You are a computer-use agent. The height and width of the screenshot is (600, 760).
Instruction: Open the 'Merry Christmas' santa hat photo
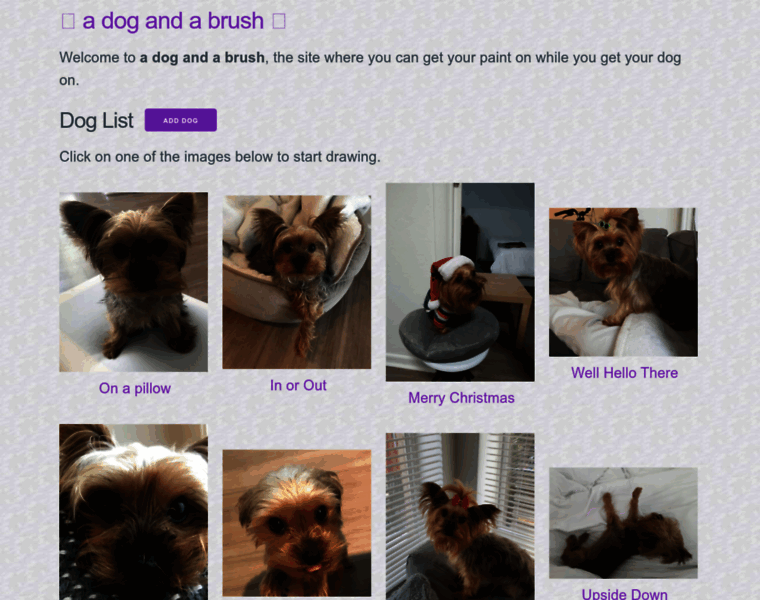[460, 282]
